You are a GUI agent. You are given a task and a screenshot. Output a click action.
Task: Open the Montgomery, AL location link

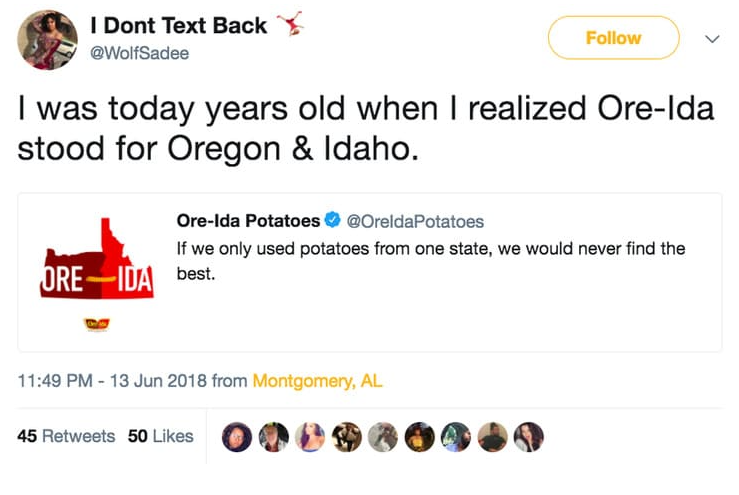(317, 381)
